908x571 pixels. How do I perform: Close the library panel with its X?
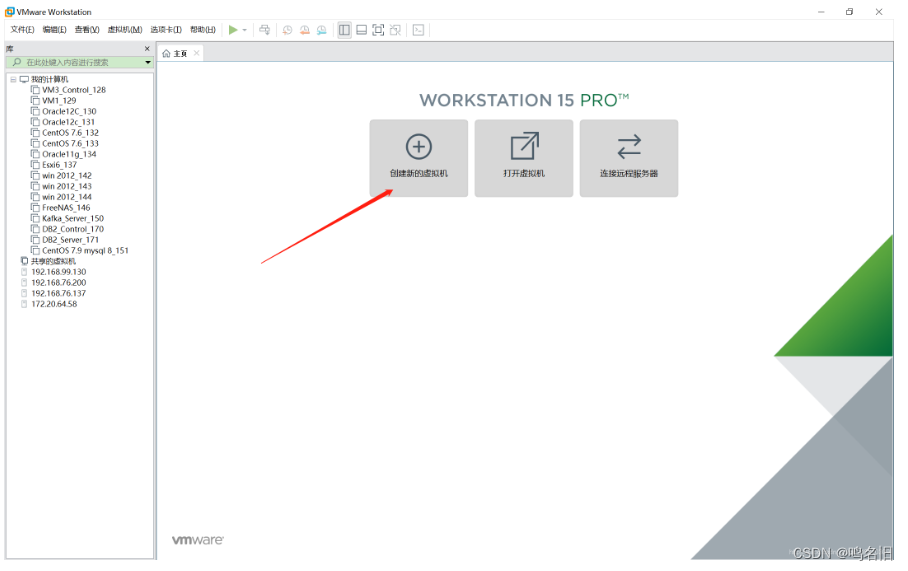147,49
